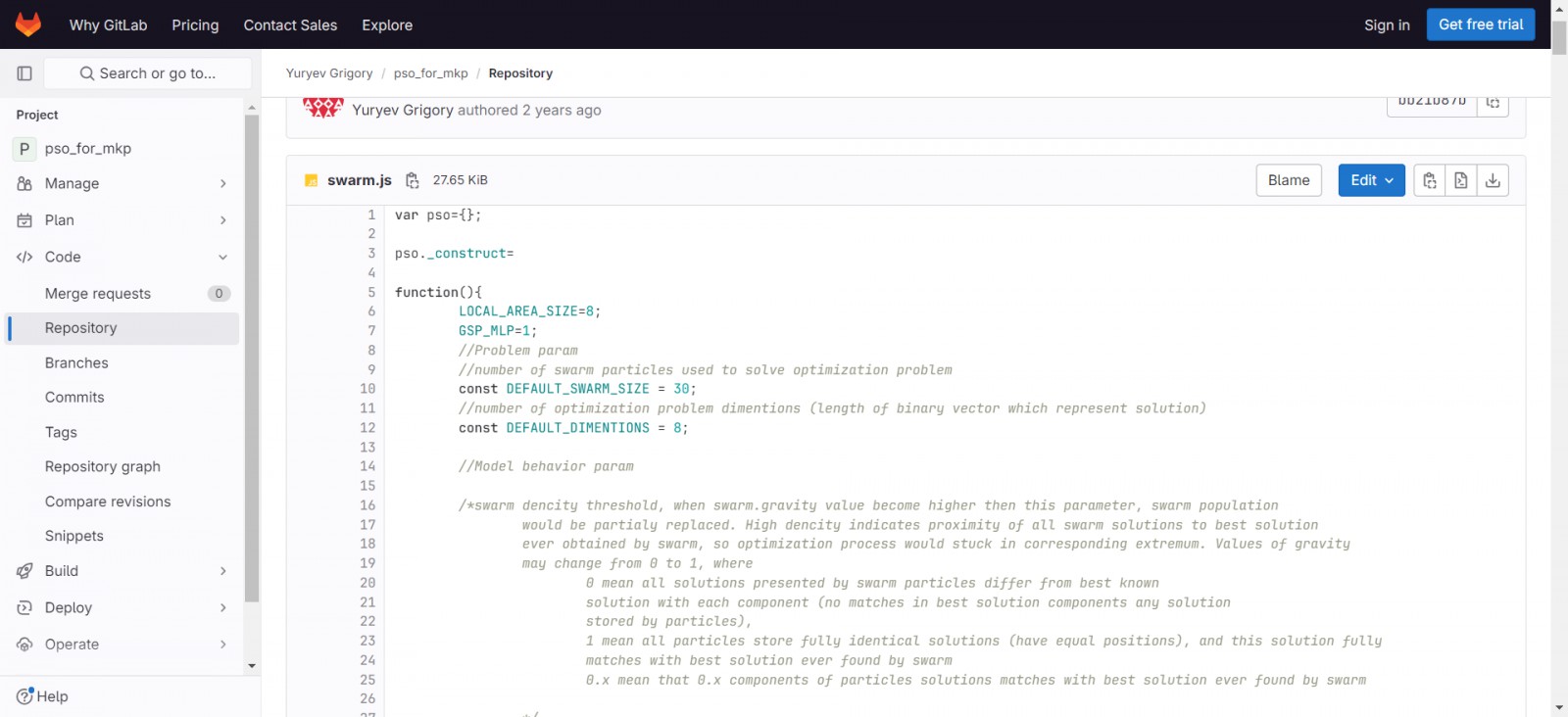Click the GitLab fox logo
This screenshot has height=717, width=1568.
point(28,24)
